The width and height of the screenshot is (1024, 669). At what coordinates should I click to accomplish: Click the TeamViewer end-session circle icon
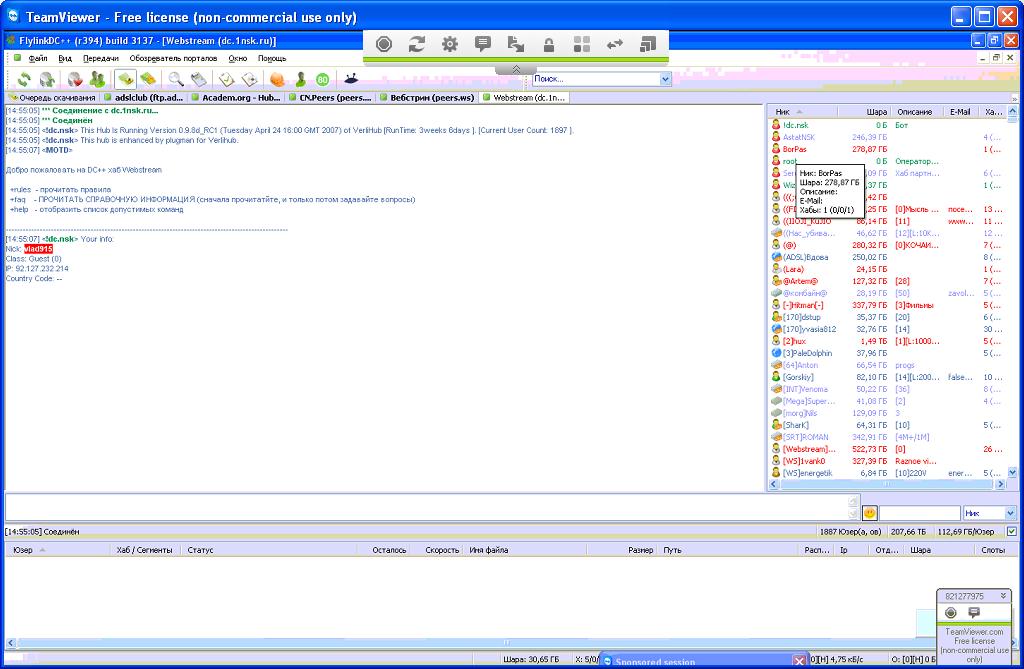384,44
